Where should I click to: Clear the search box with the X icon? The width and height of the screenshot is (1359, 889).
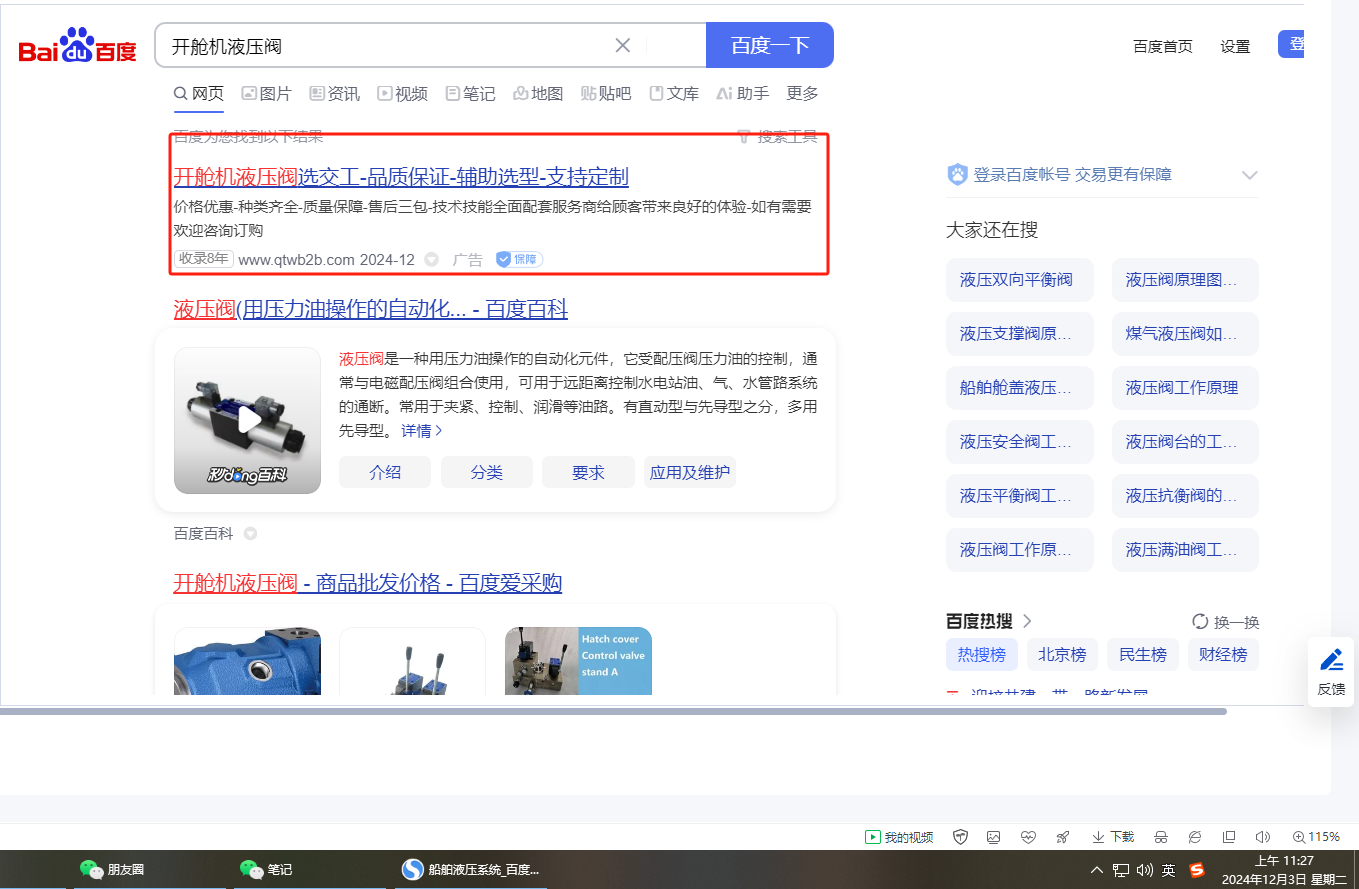point(622,45)
